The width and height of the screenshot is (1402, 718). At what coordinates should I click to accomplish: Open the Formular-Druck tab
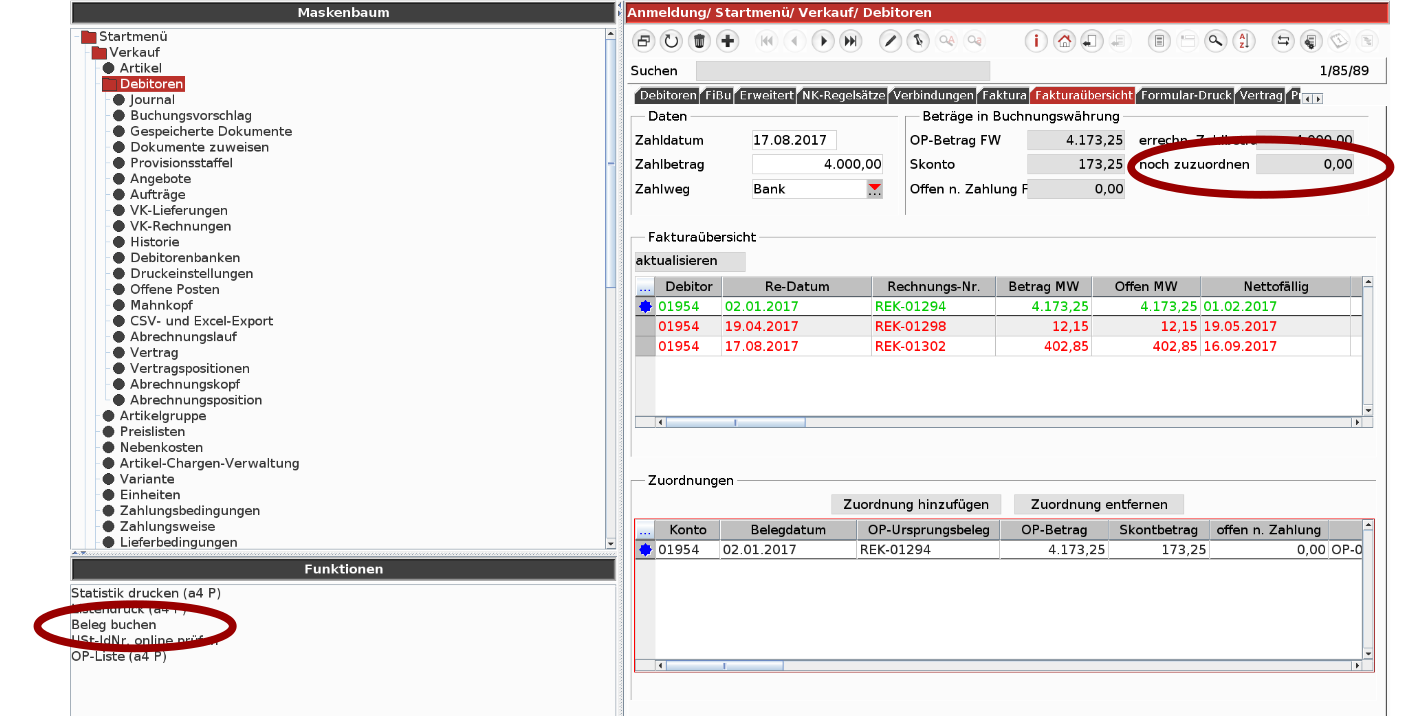(x=1185, y=96)
